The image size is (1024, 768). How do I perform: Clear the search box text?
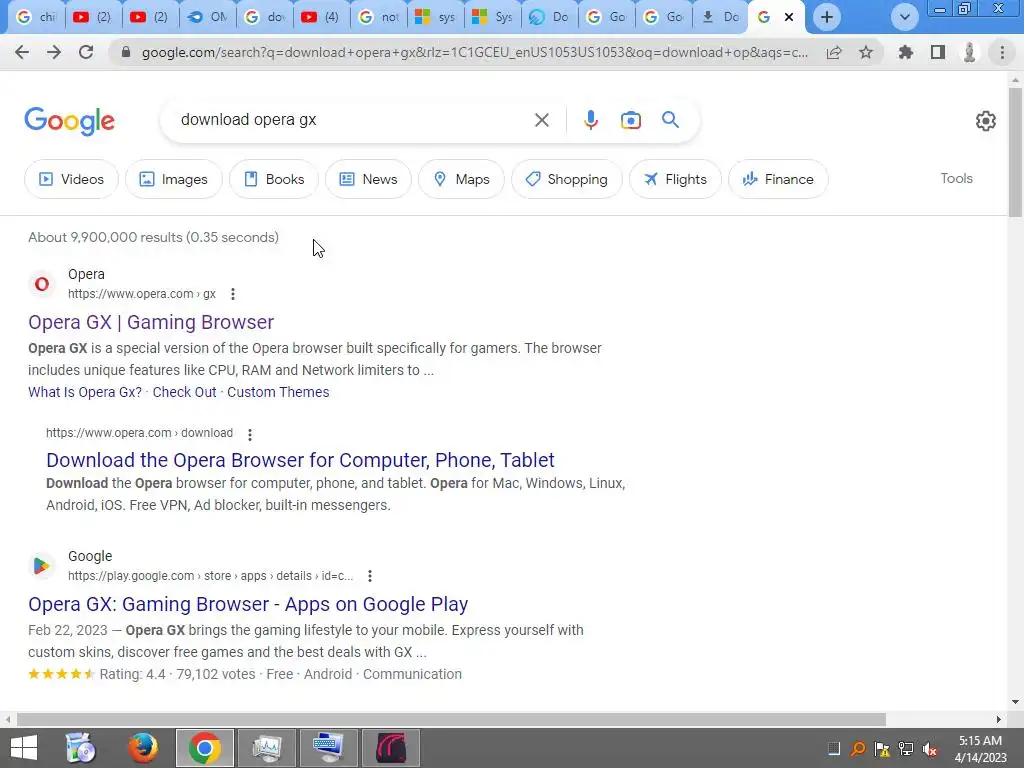tap(541, 120)
